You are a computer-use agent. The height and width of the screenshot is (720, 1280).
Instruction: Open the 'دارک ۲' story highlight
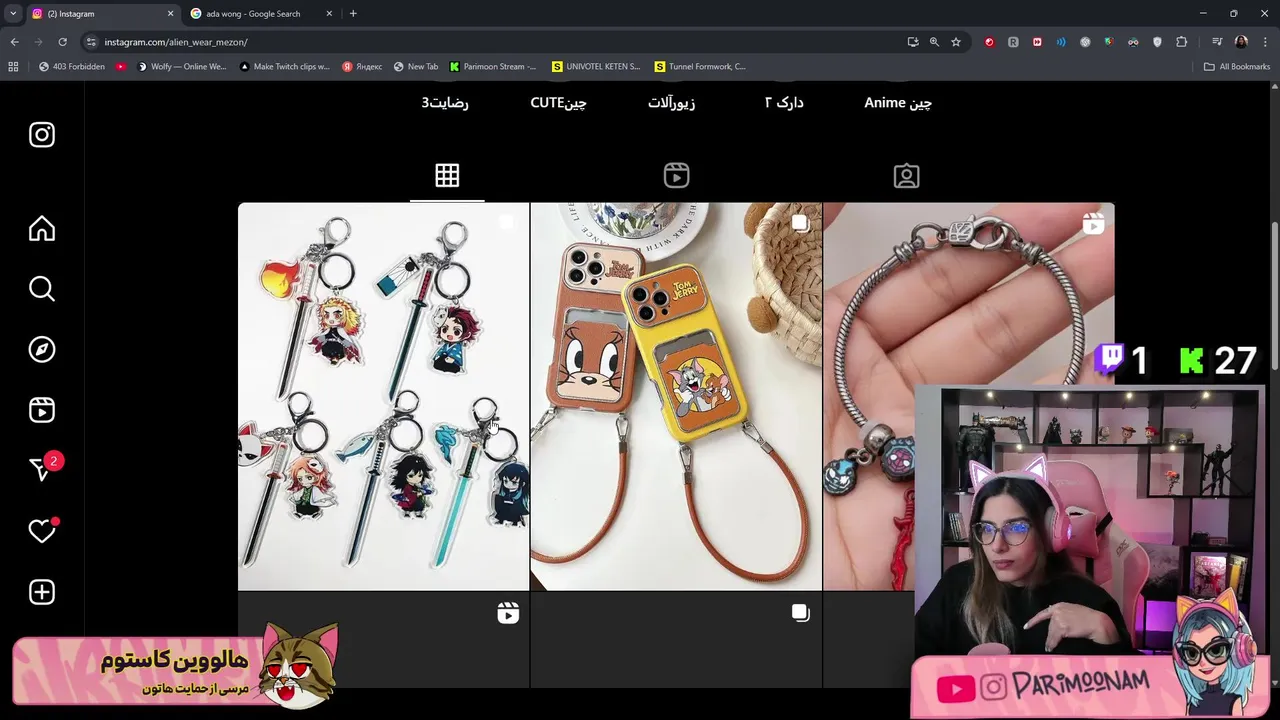click(x=784, y=102)
